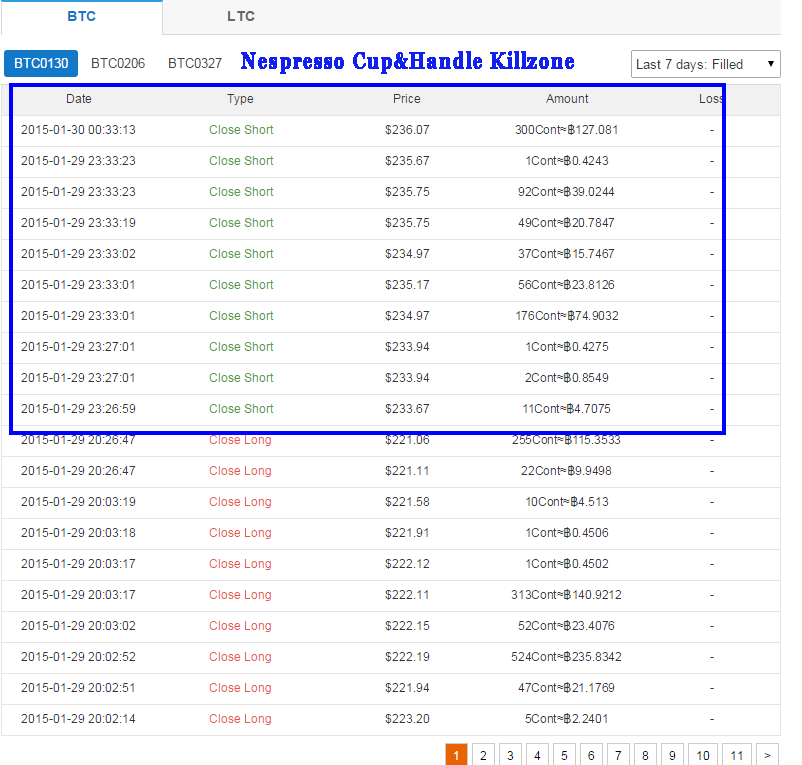The width and height of the screenshot is (802, 765).
Task: Go to page 5 of results
Action: (x=564, y=755)
